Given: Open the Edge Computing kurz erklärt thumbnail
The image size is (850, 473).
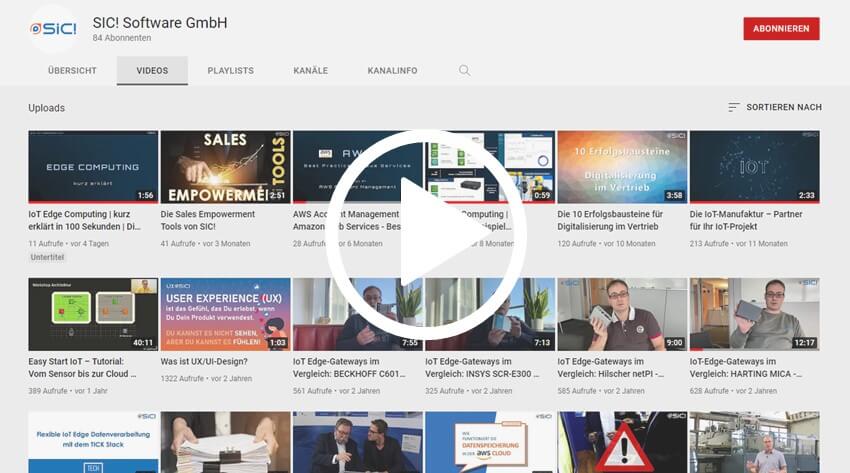Looking at the screenshot, I should coord(93,167).
